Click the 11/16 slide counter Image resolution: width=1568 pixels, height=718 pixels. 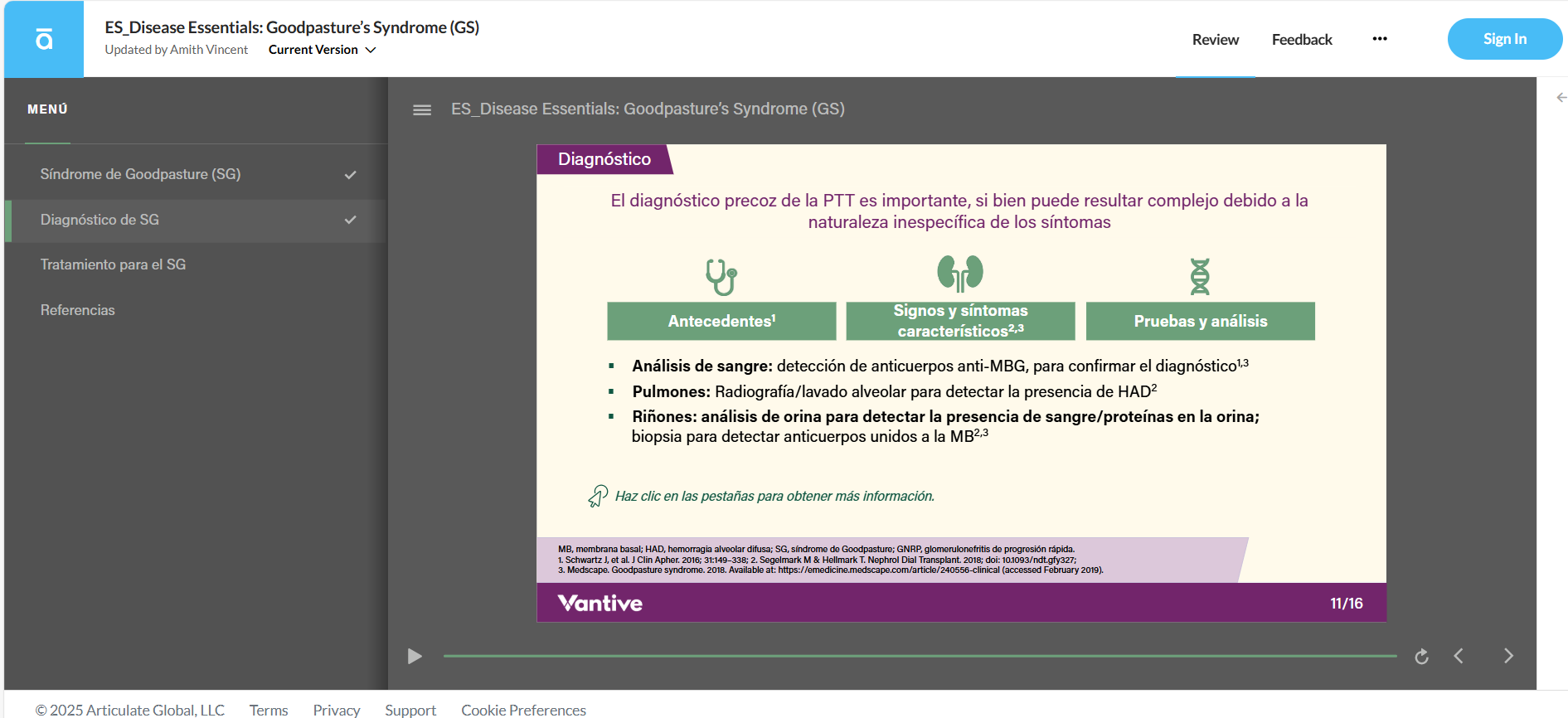click(1346, 604)
